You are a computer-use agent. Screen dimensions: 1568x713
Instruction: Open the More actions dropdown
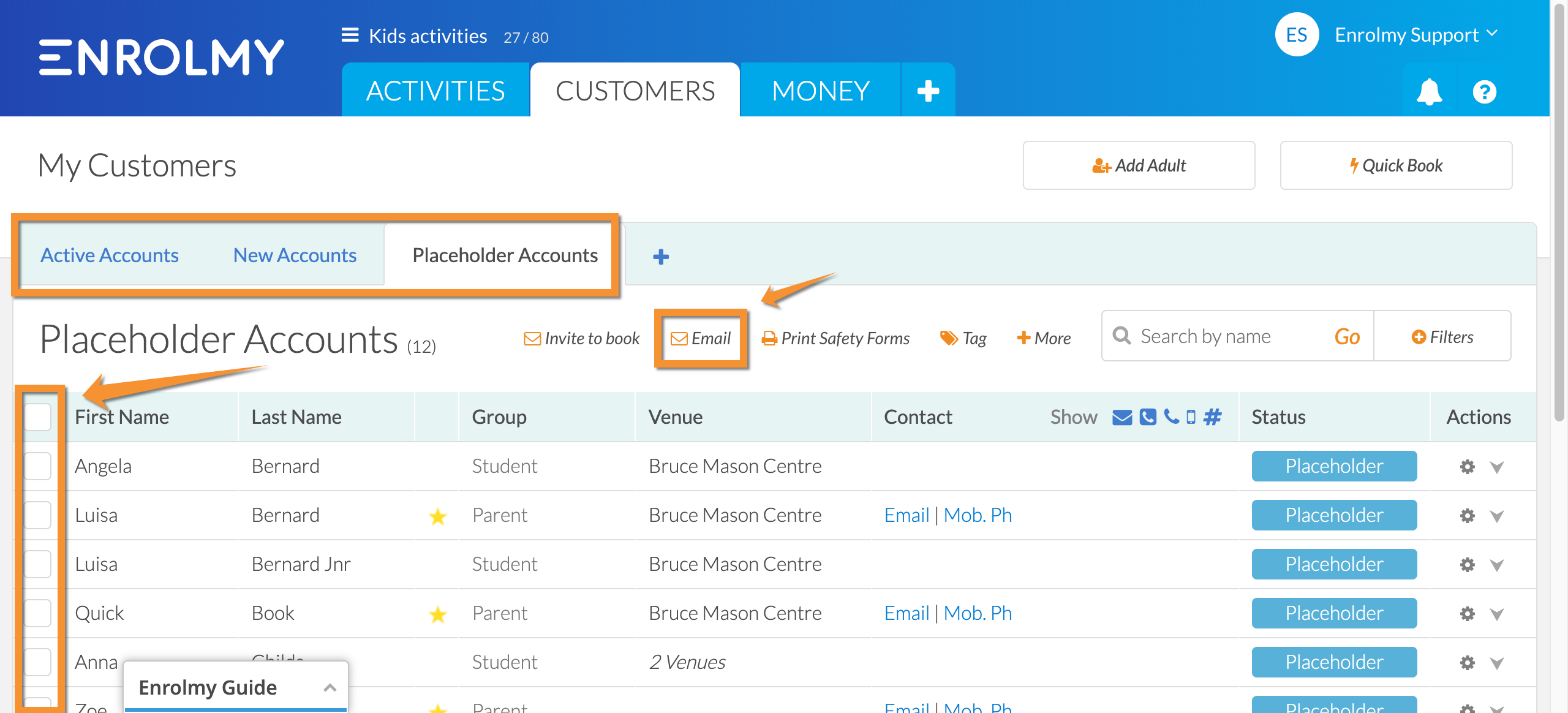tap(1044, 338)
